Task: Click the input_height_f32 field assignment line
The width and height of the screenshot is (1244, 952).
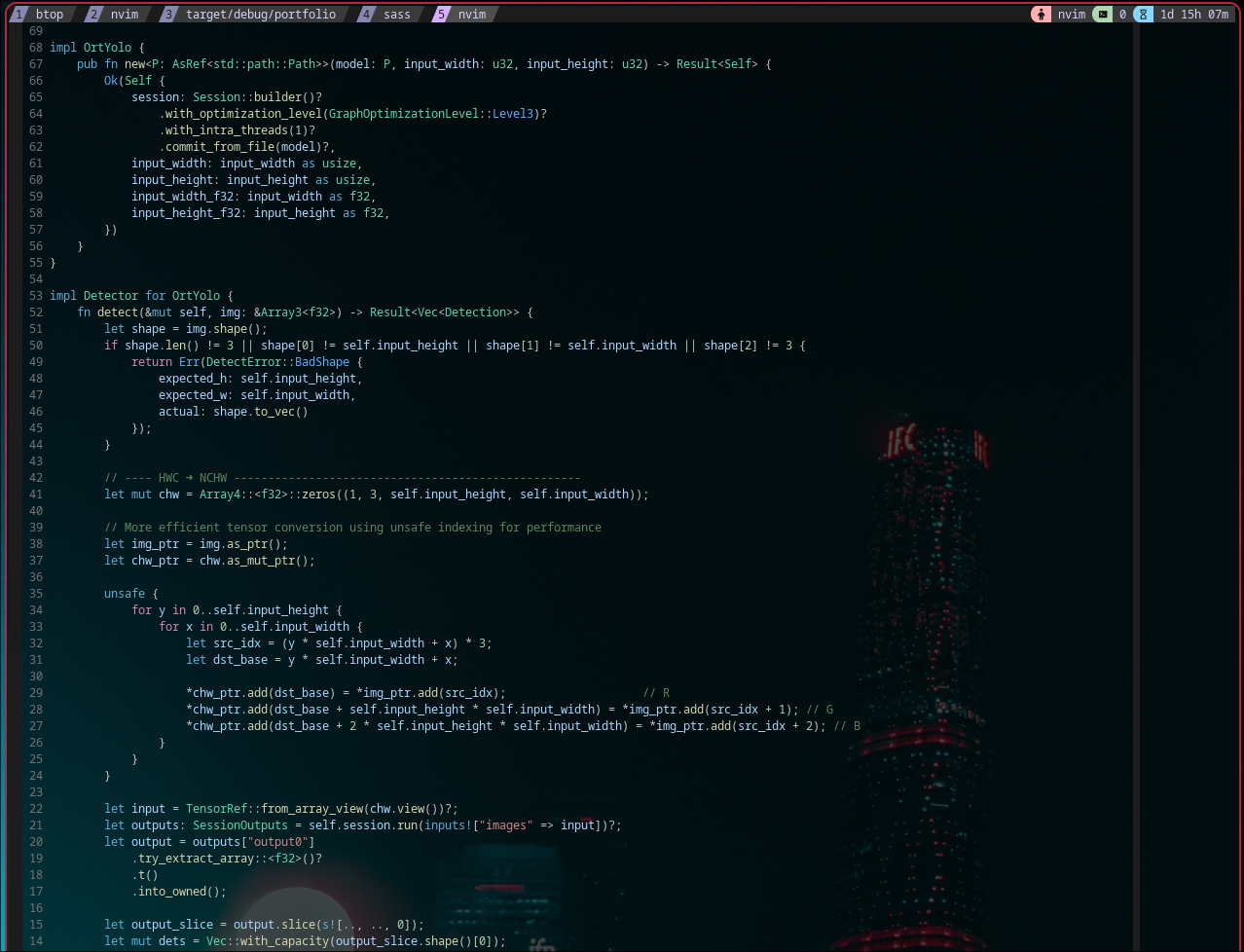Action: [x=261, y=213]
